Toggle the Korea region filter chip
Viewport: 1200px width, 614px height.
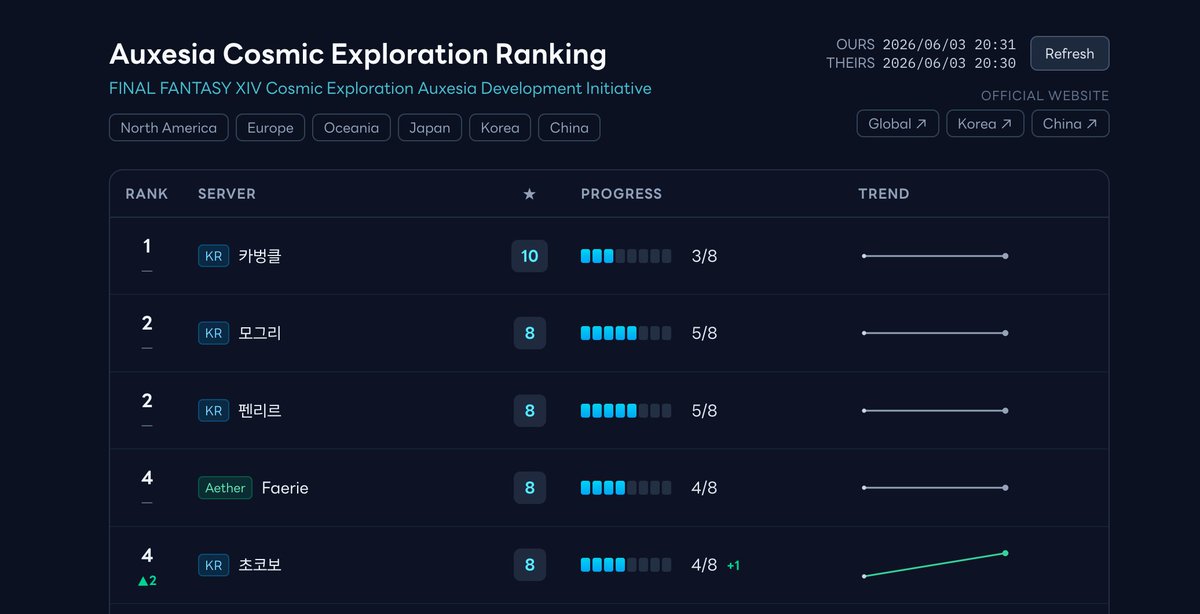(x=500, y=128)
